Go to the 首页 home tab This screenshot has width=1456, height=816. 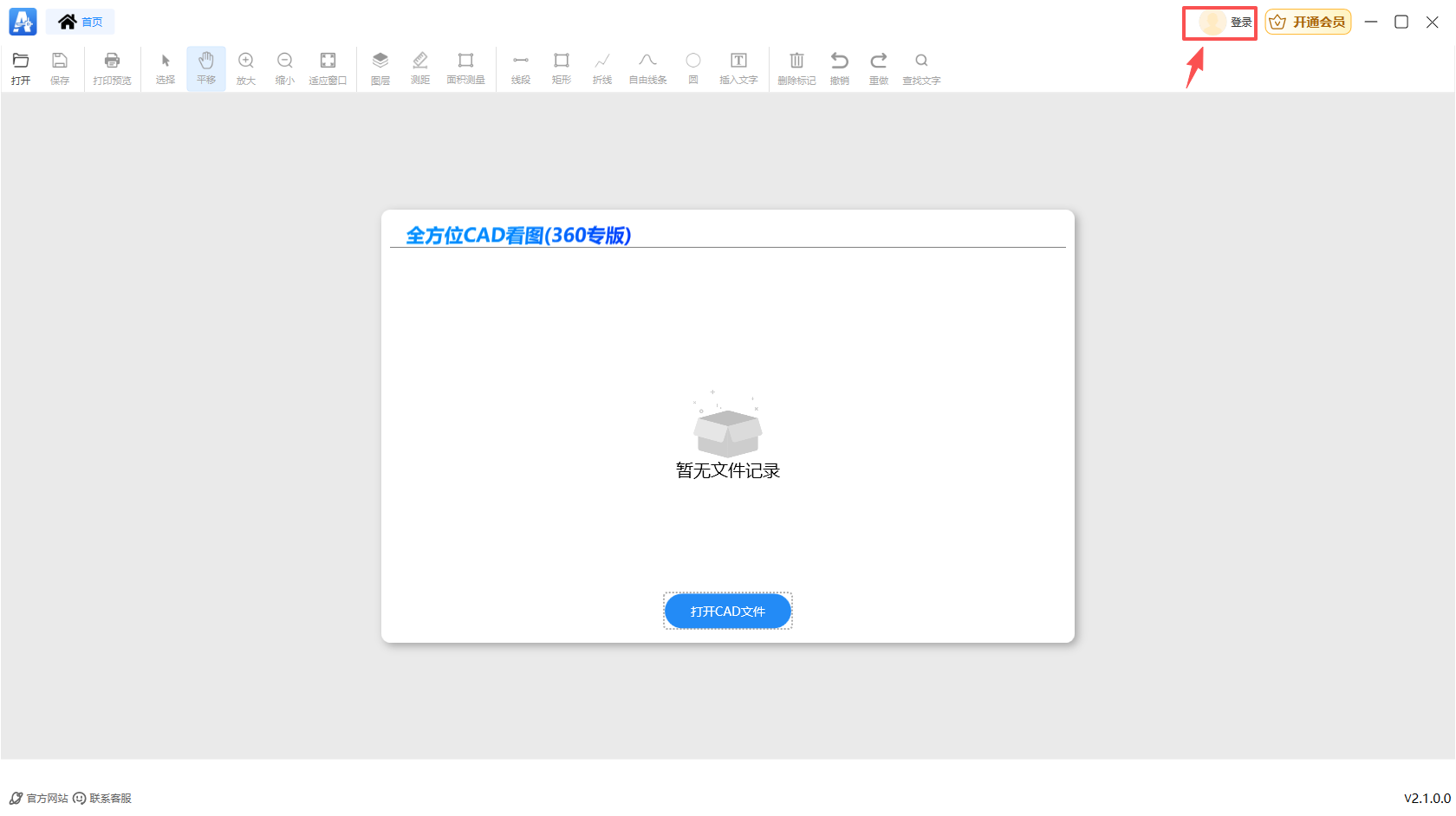(80, 21)
